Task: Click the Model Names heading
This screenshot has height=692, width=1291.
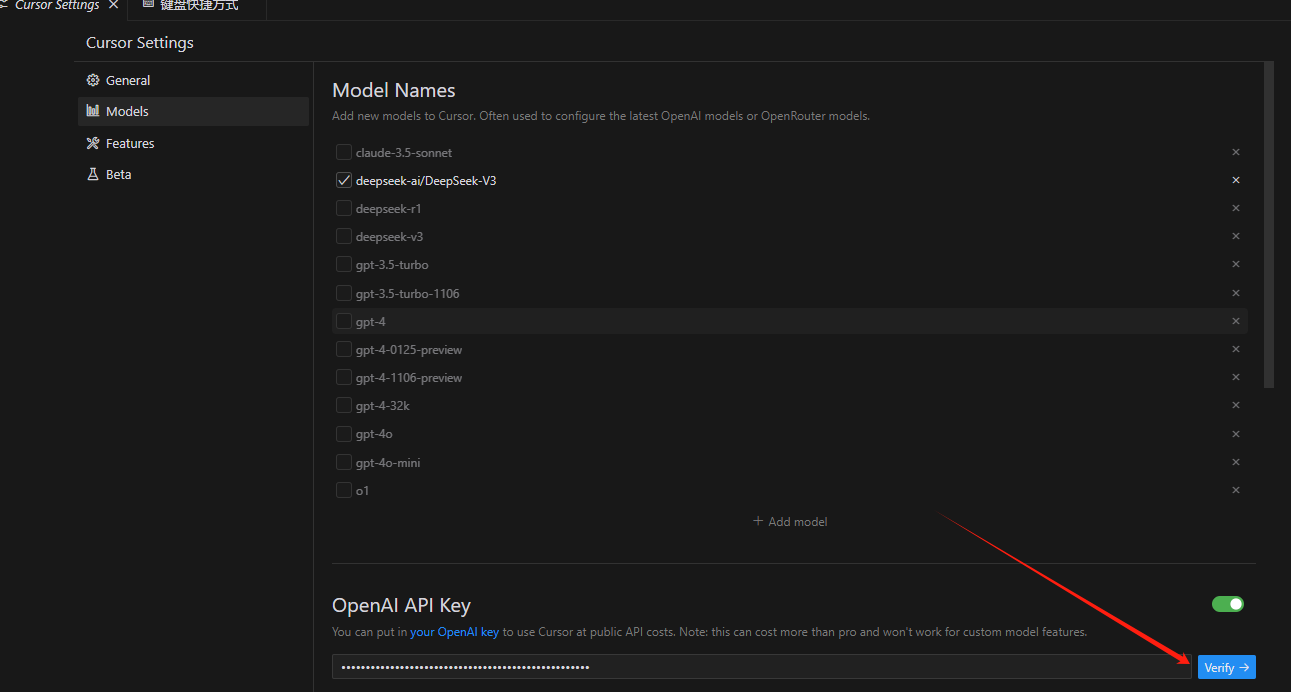Action: [x=394, y=90]
